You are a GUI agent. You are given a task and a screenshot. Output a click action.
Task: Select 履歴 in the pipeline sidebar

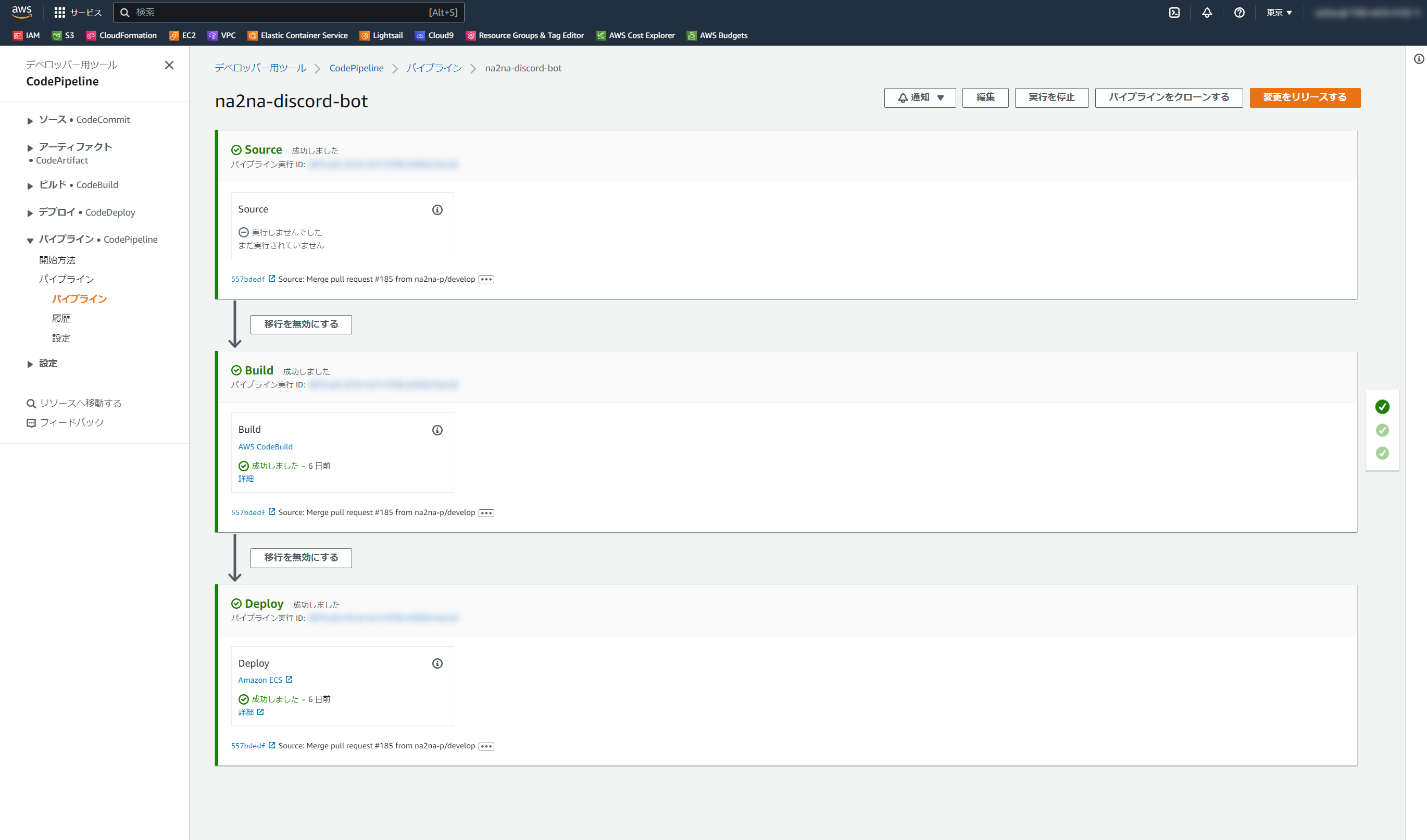[61, 318]
